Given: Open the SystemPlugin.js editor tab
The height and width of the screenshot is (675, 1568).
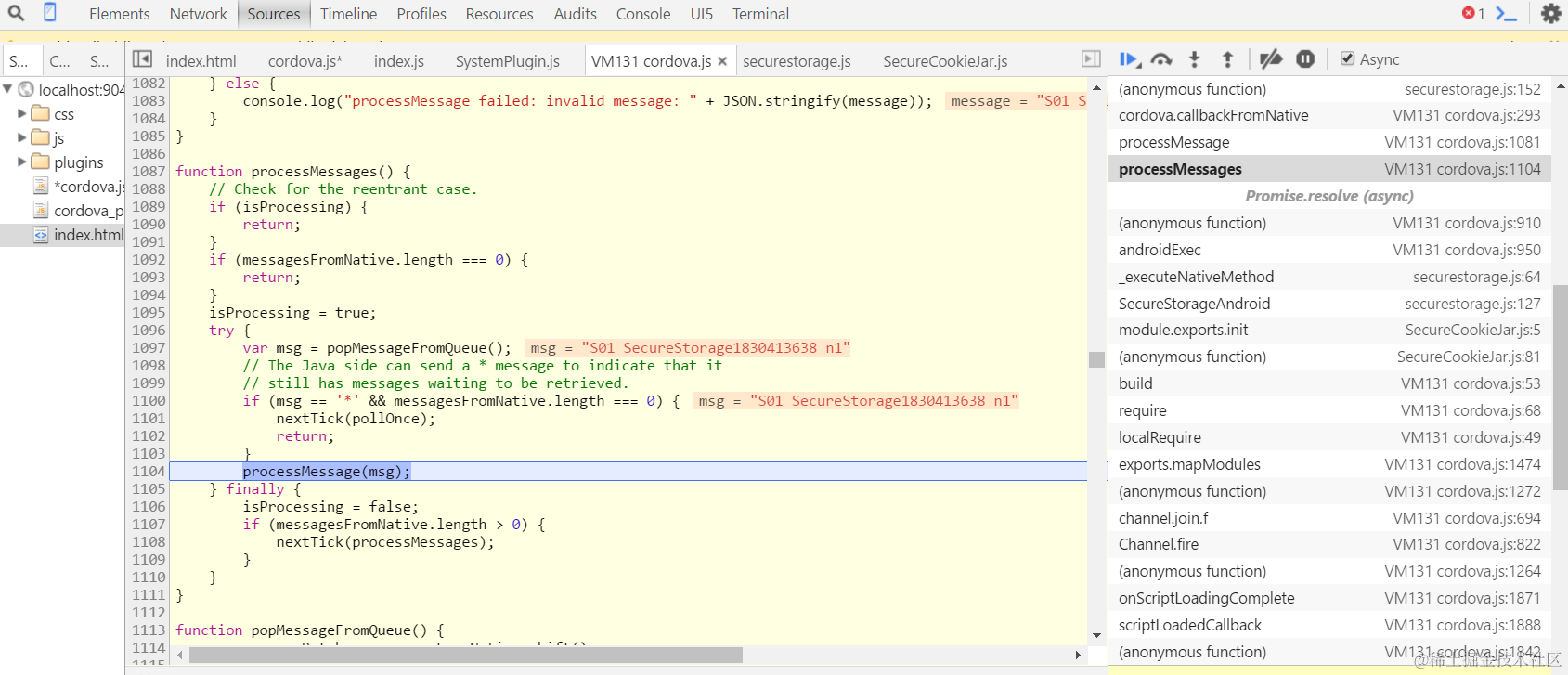Looking at the screenshot, I should click(x=508, y=61).
